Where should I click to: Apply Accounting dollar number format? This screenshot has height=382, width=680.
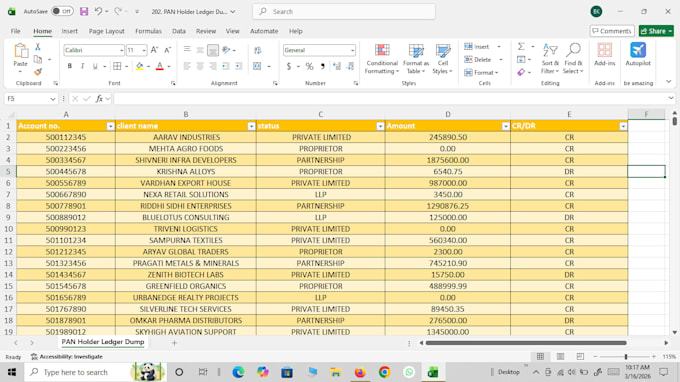(x=289, y=66)
